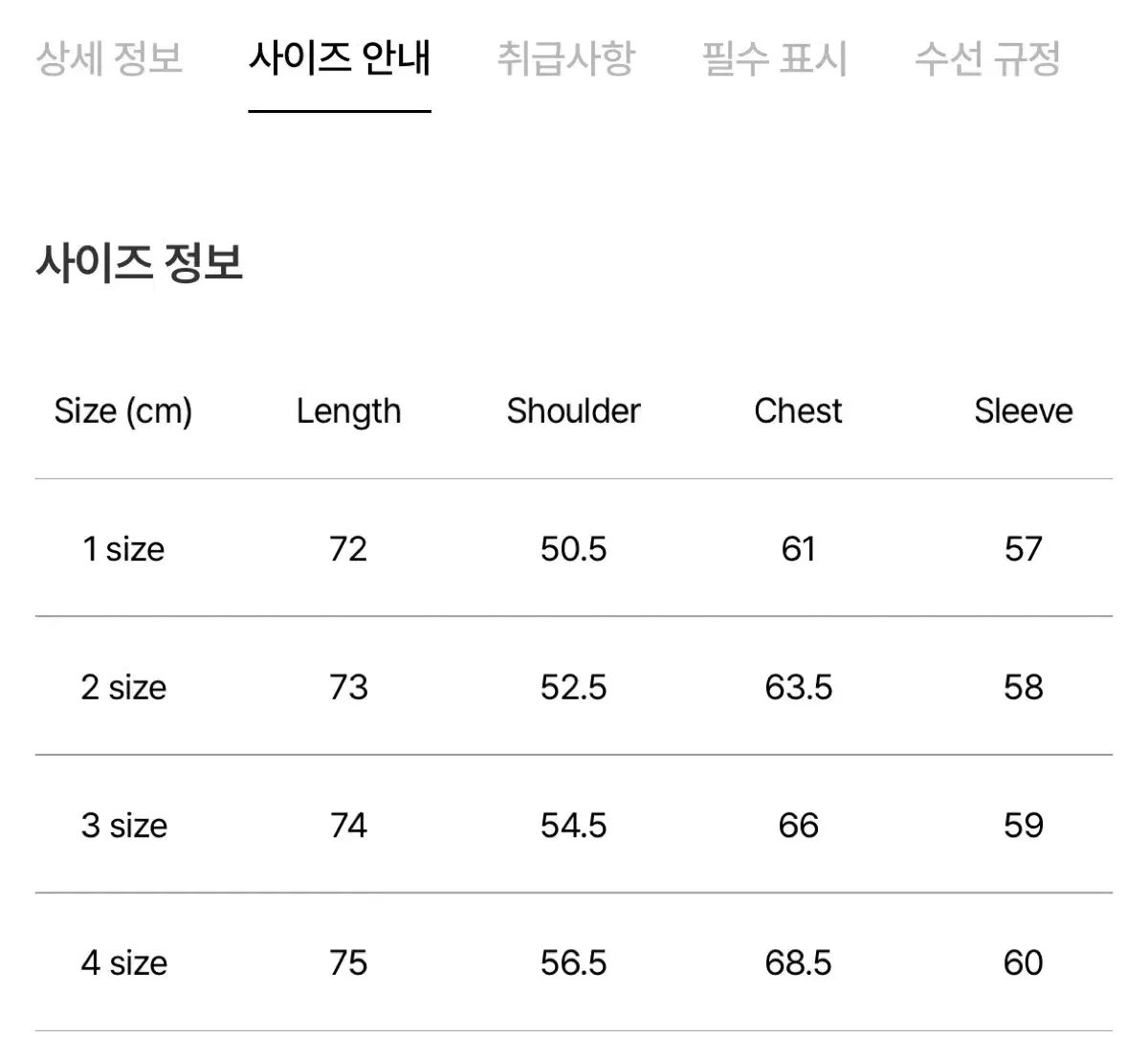Click the 54.5 shoulder measurement

pyautogui.click(x=573, y=825)
